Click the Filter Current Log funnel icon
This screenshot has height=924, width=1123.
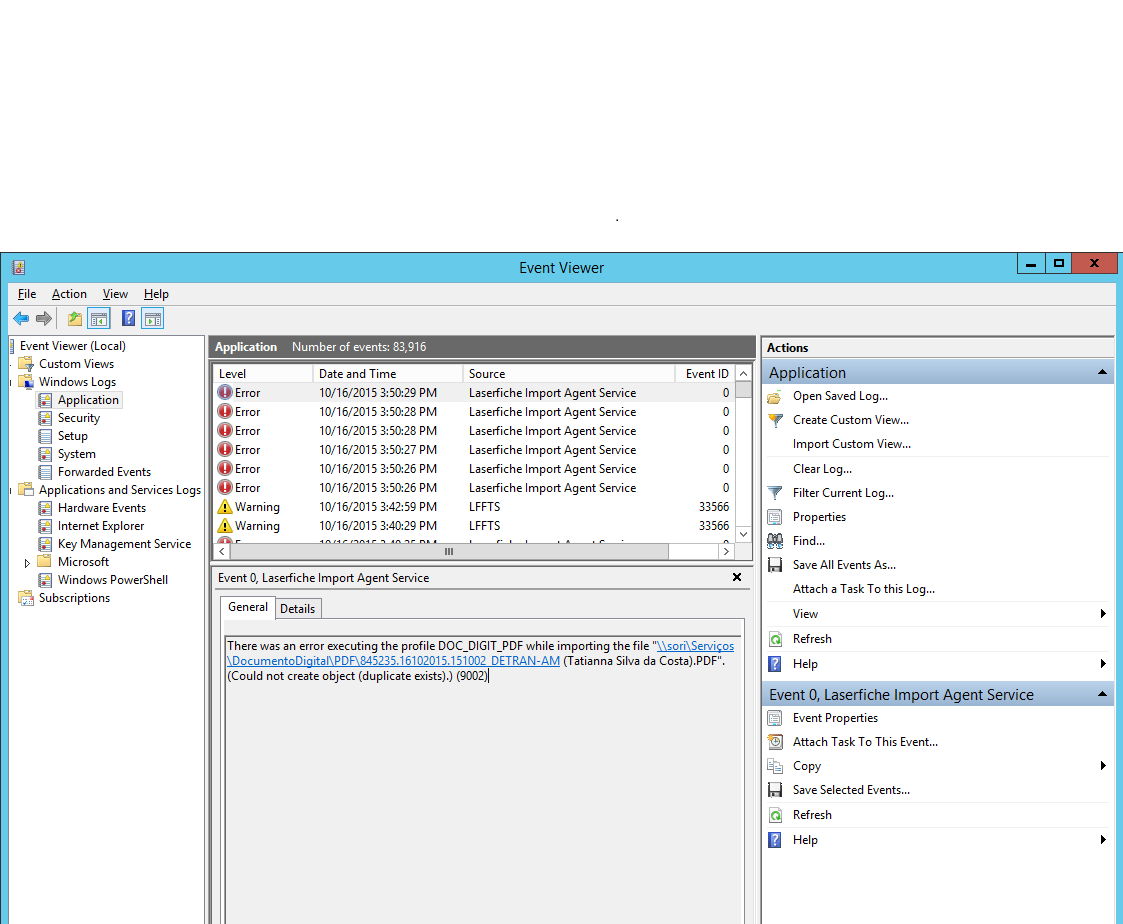tap(775, 493)
